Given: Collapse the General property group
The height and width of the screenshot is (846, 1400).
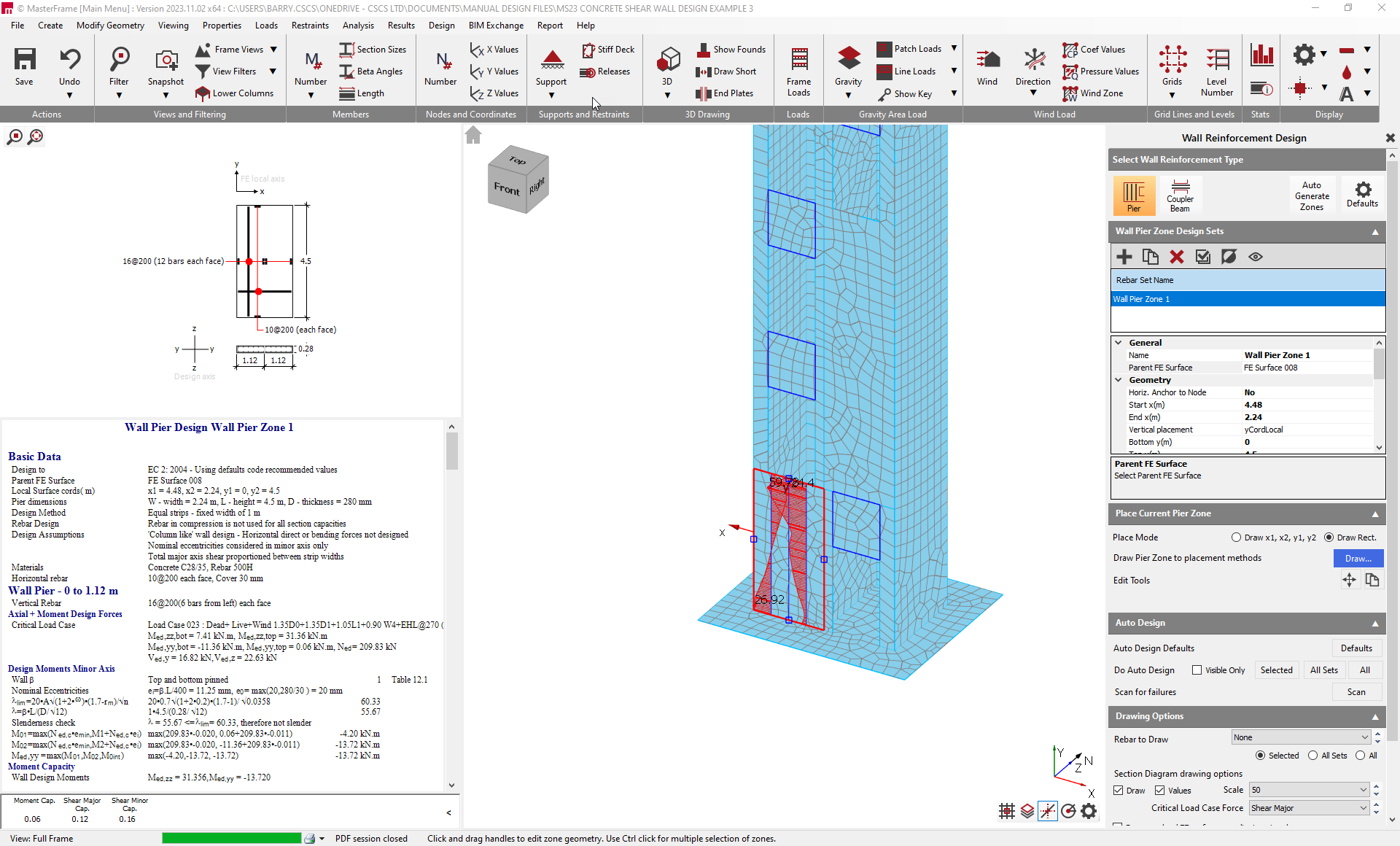Looking at the screenshot, I should tap(1118, 343).
